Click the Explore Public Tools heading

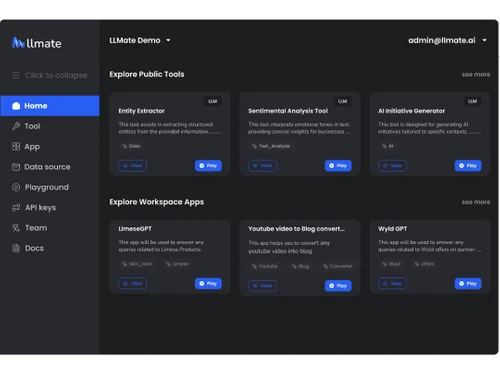pos(147,74)
